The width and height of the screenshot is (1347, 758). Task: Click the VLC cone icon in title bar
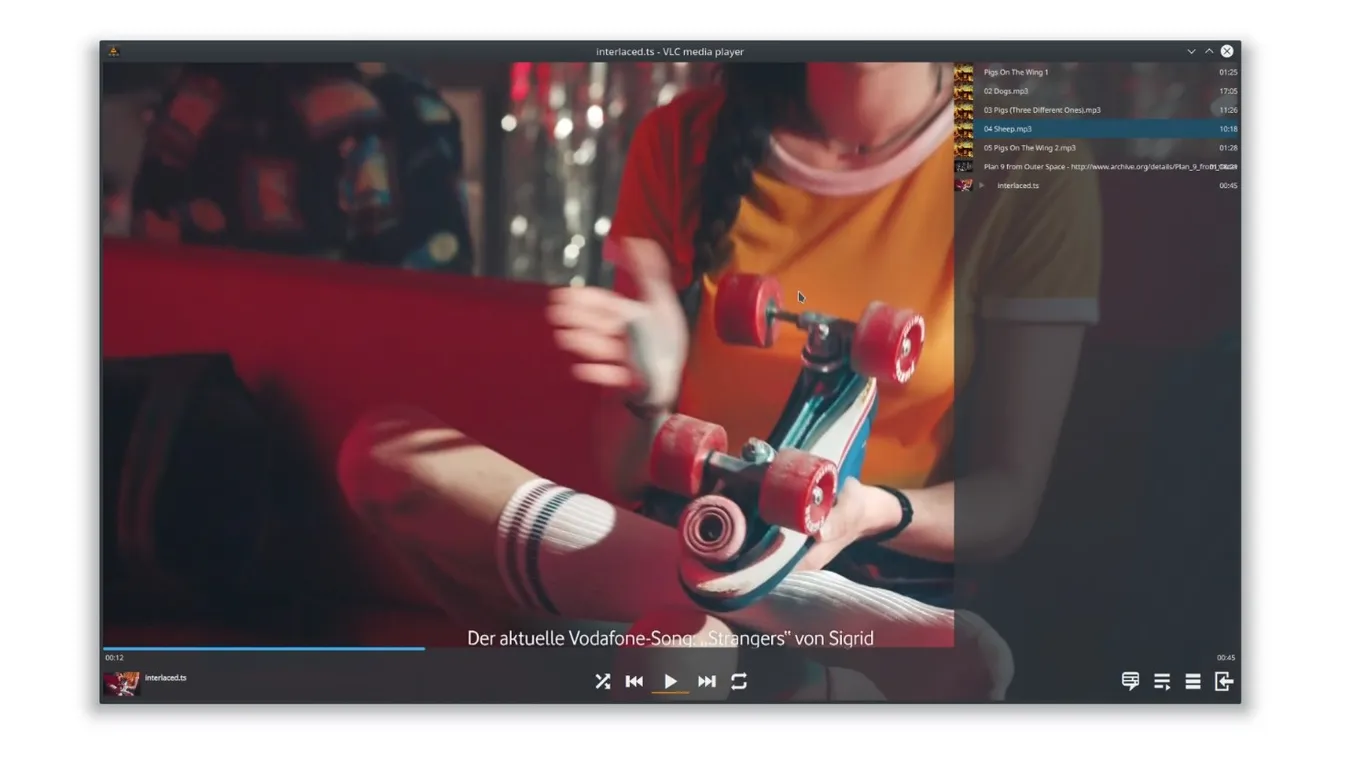(x=113, y=51)
